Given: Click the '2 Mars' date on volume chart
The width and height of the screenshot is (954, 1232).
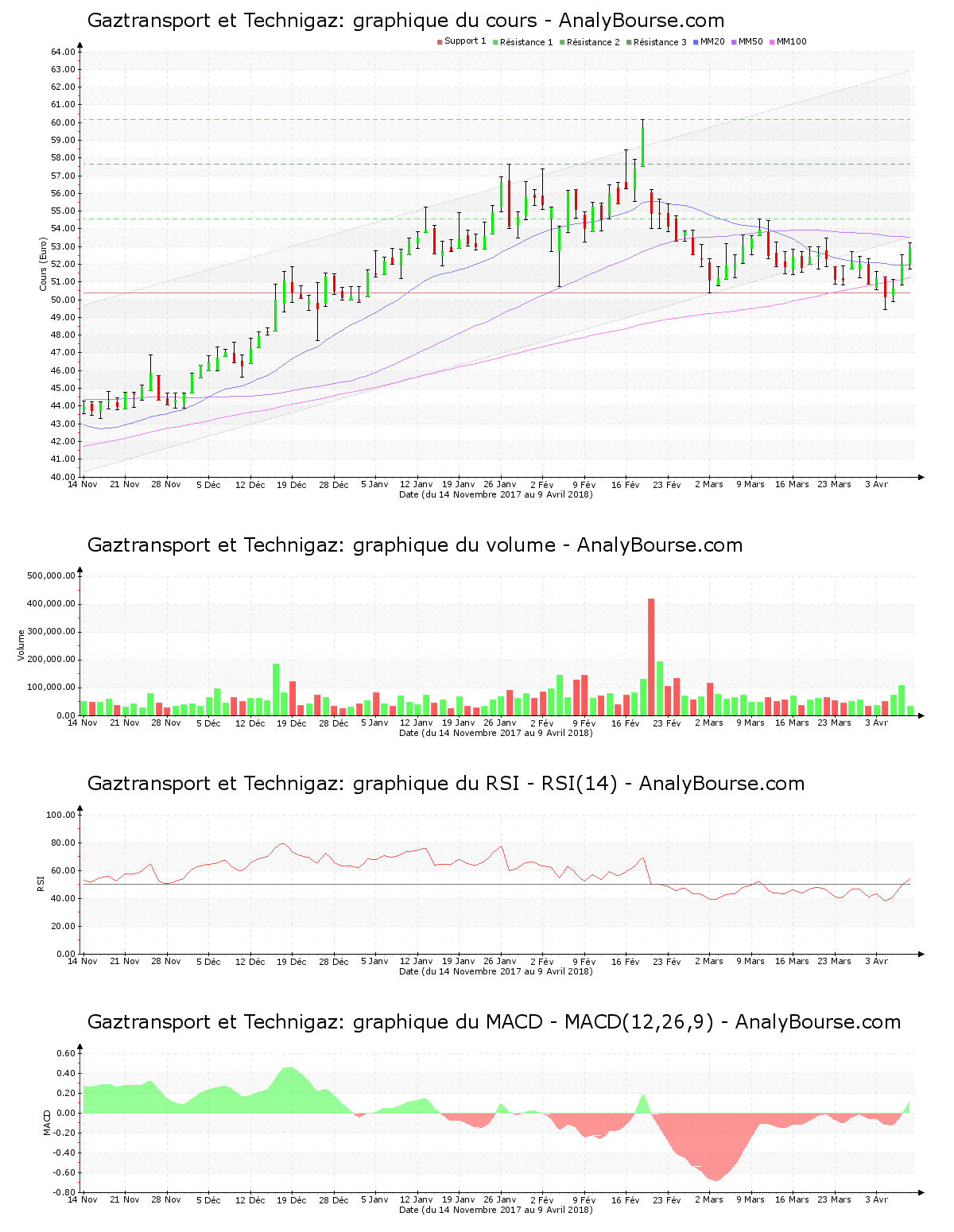Looking at the screenshot, I should coord(709,723).
